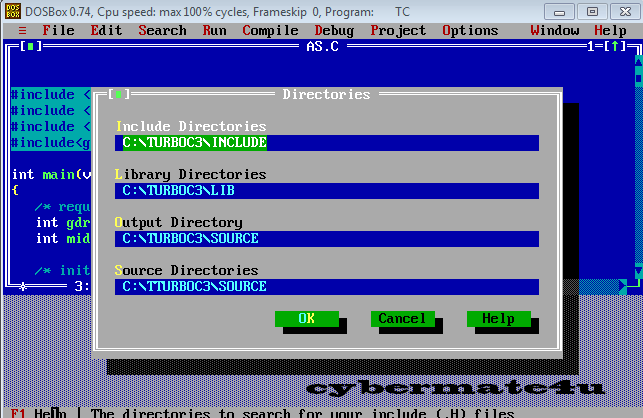Zoom the AS.C editor window arrow icon

point(615,46)
